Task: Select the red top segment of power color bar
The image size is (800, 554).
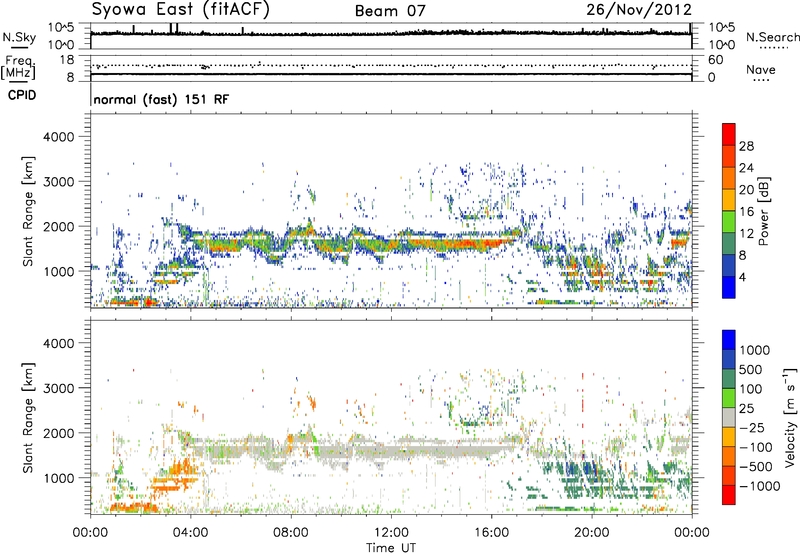Action: [x=729, y=135]
